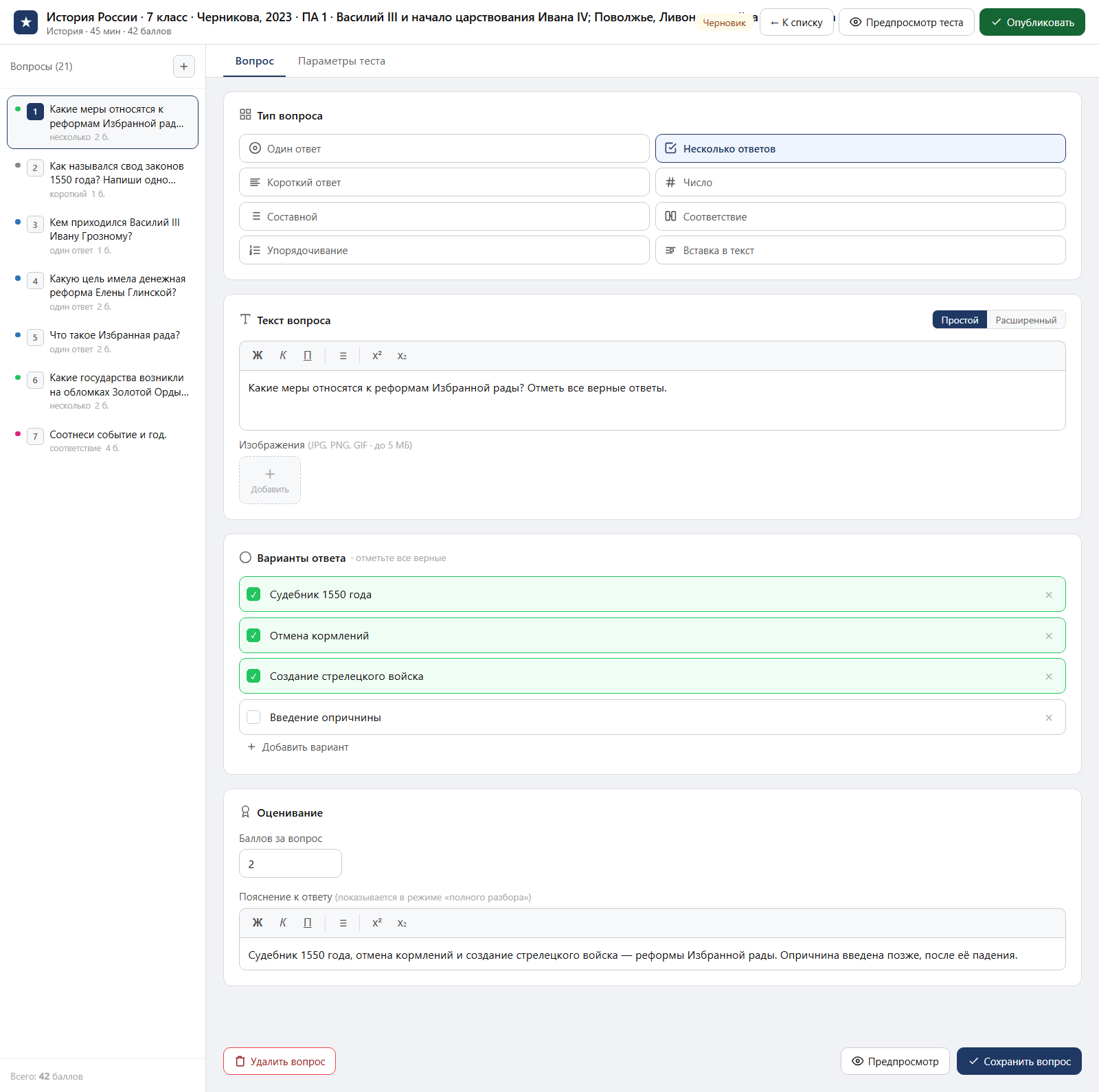The height and width of the screenshot is (1092, 1099).
Task: Open list formatting in explanation toolbar
Action: pyautogui.click(x=343, y=923)
